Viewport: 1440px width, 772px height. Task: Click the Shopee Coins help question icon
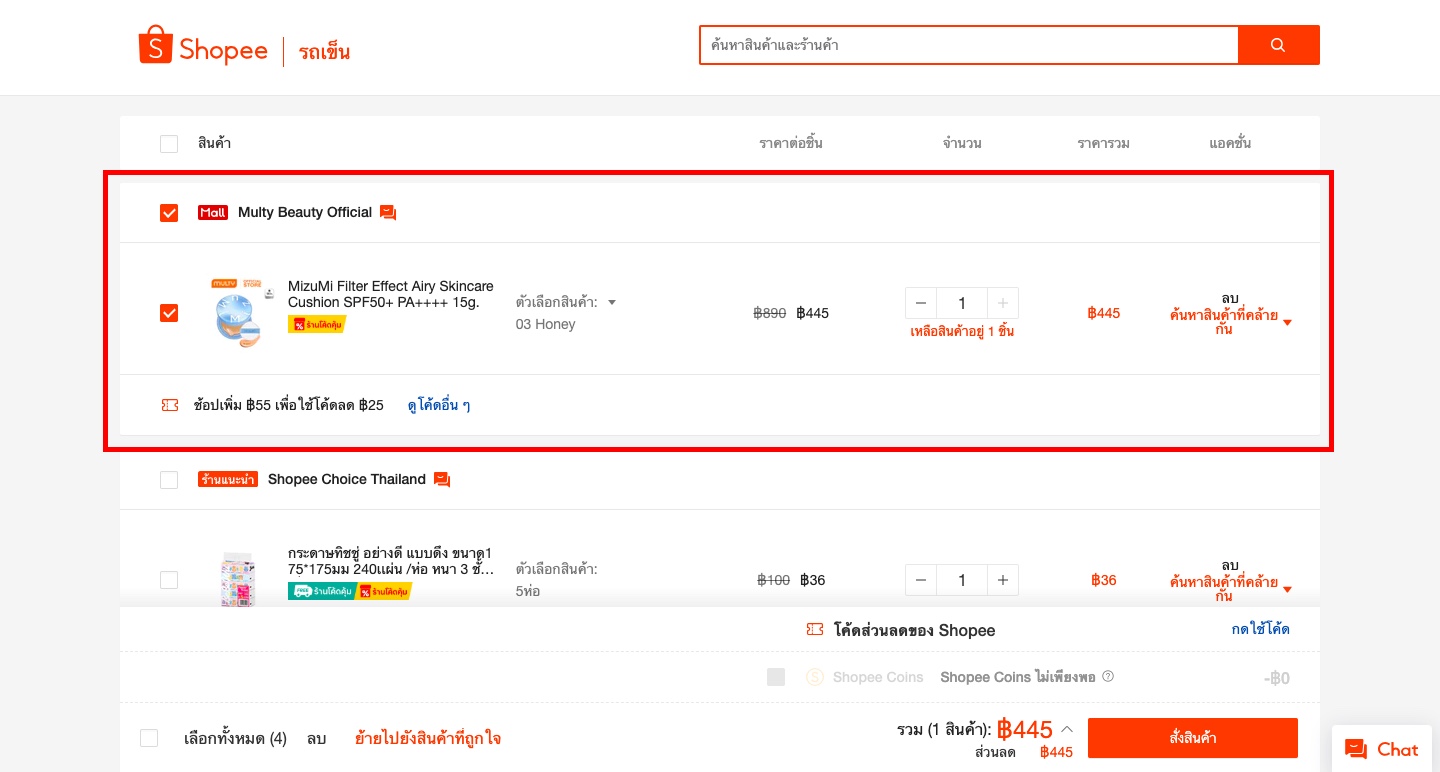click(x=1107, y=677)
